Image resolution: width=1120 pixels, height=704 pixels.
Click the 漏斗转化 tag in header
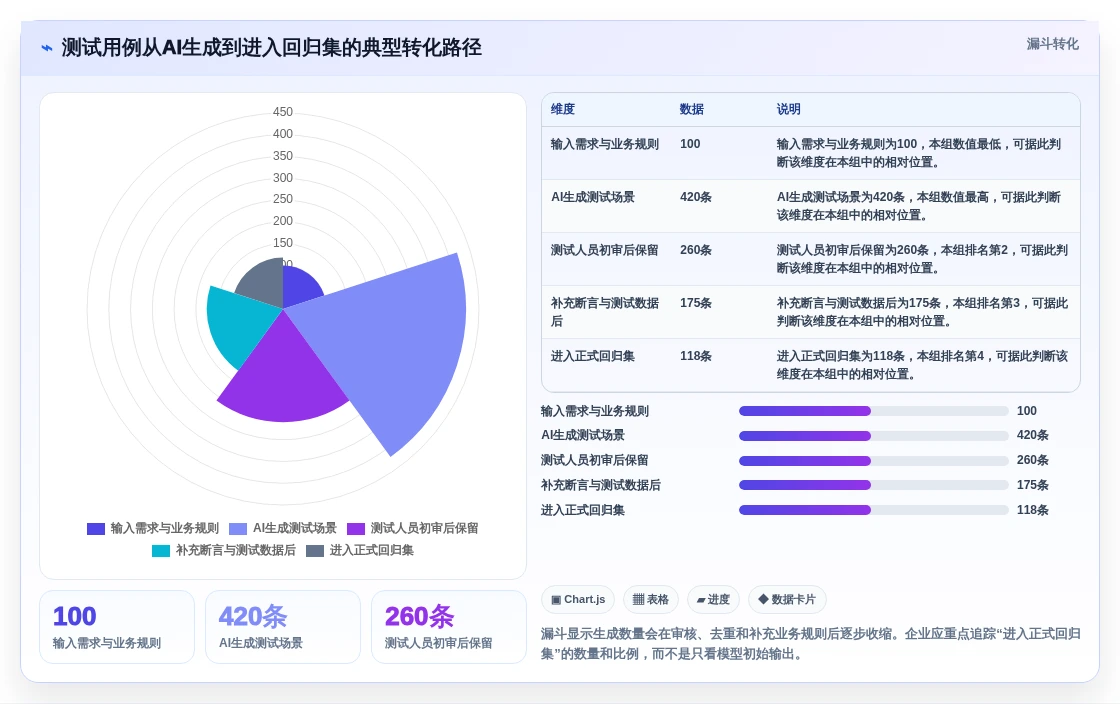pyautogui.click(x=1052, y=44)
